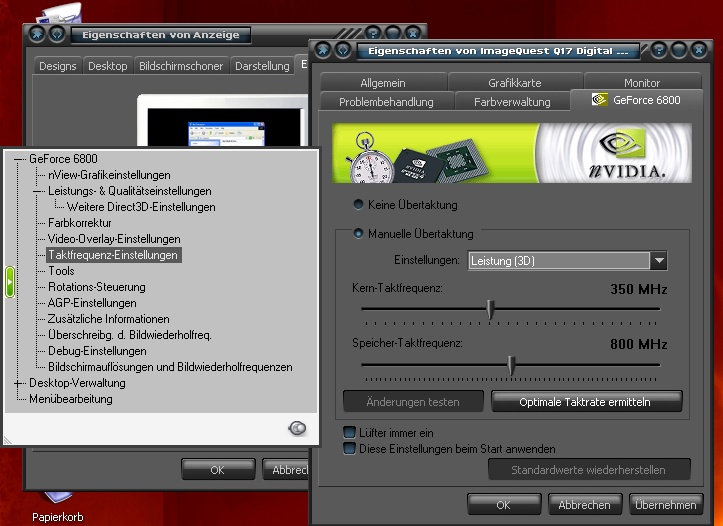This screenshot has width=723, height=526.
Task: Switch to the Farbverwaltung tab
Action: [512, 102]
